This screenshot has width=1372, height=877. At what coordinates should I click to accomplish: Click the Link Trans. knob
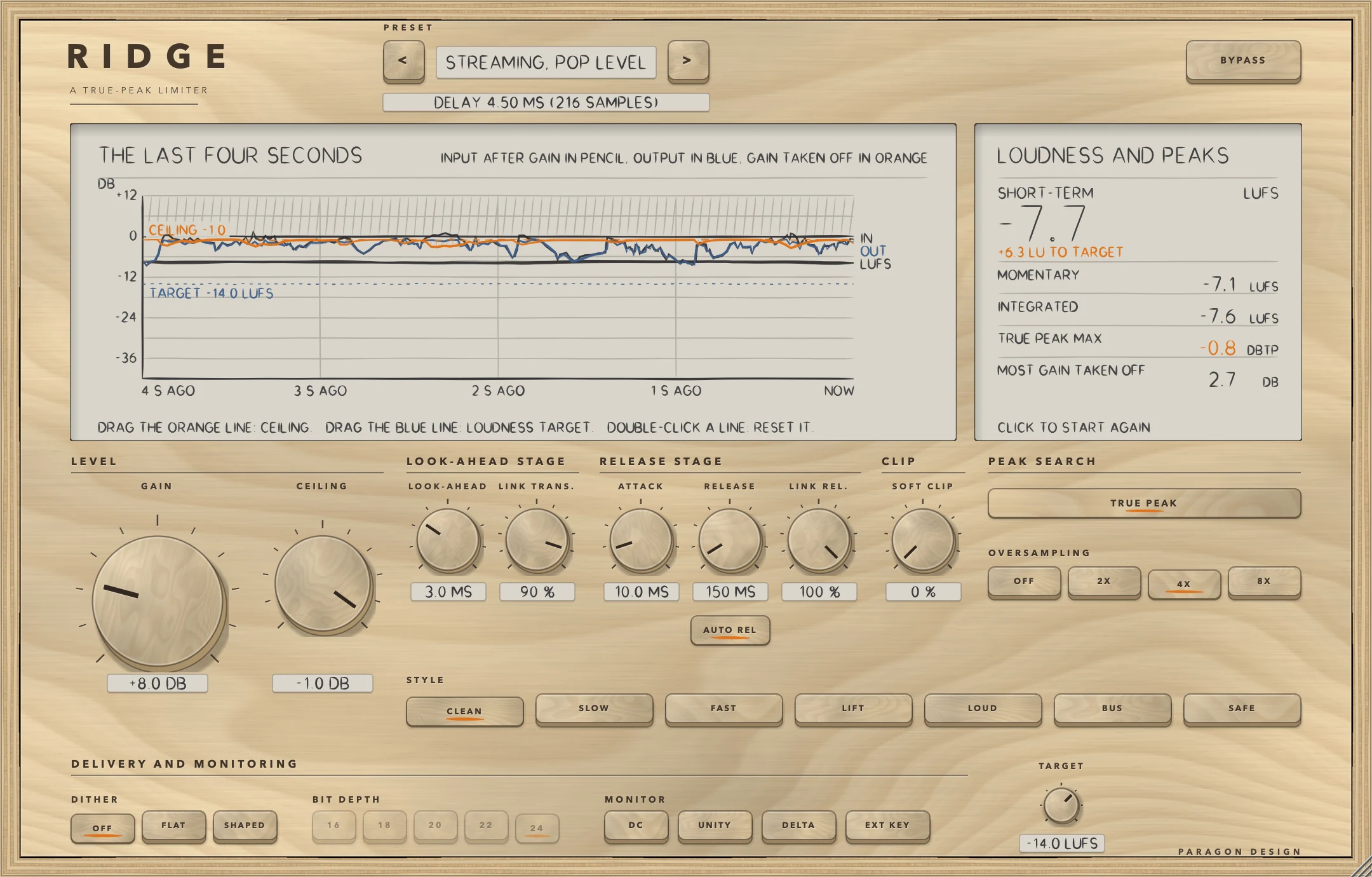click(x=537, y=540)
